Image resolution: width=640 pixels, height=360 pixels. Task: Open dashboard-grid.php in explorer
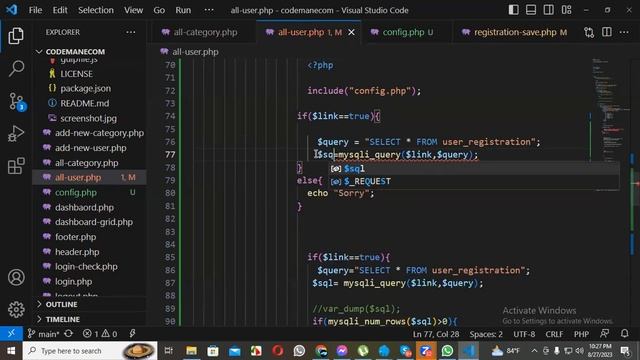tap(89, 222)
